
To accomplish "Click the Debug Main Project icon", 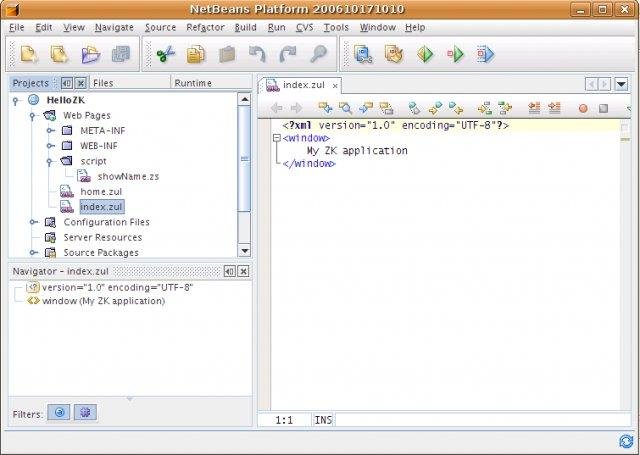I will (x=455, y=54).
